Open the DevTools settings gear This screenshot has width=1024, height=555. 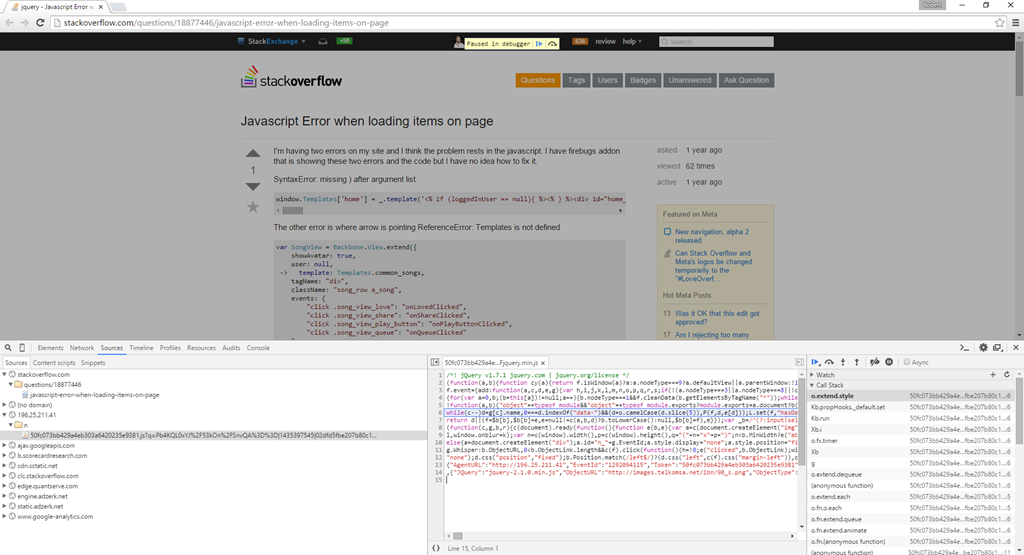(x=983, y=347)
